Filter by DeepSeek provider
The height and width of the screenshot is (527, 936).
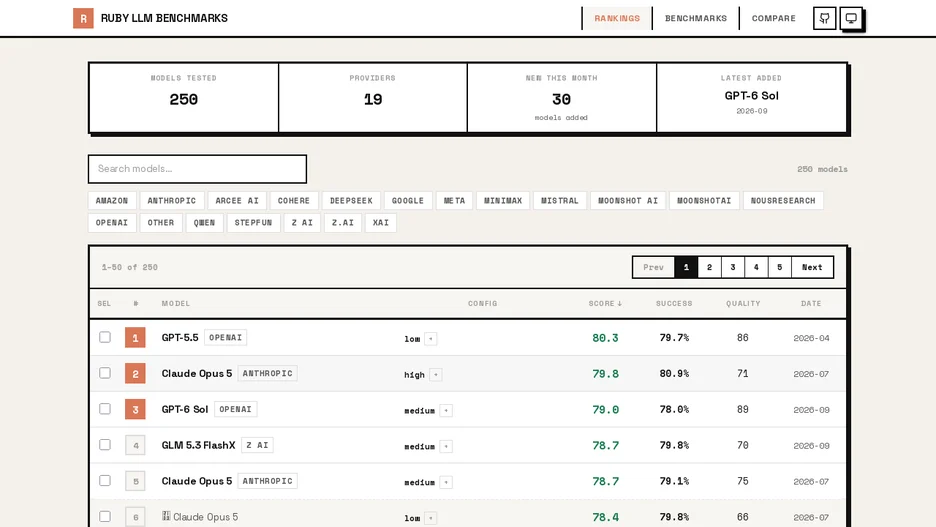[351, 201]
